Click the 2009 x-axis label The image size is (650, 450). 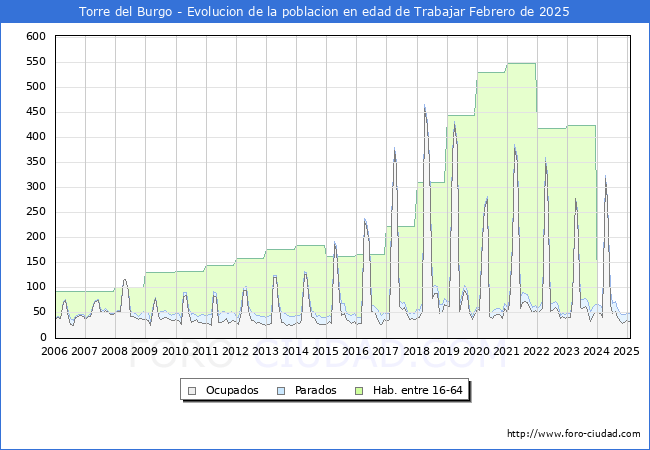(x=145, y=351)
